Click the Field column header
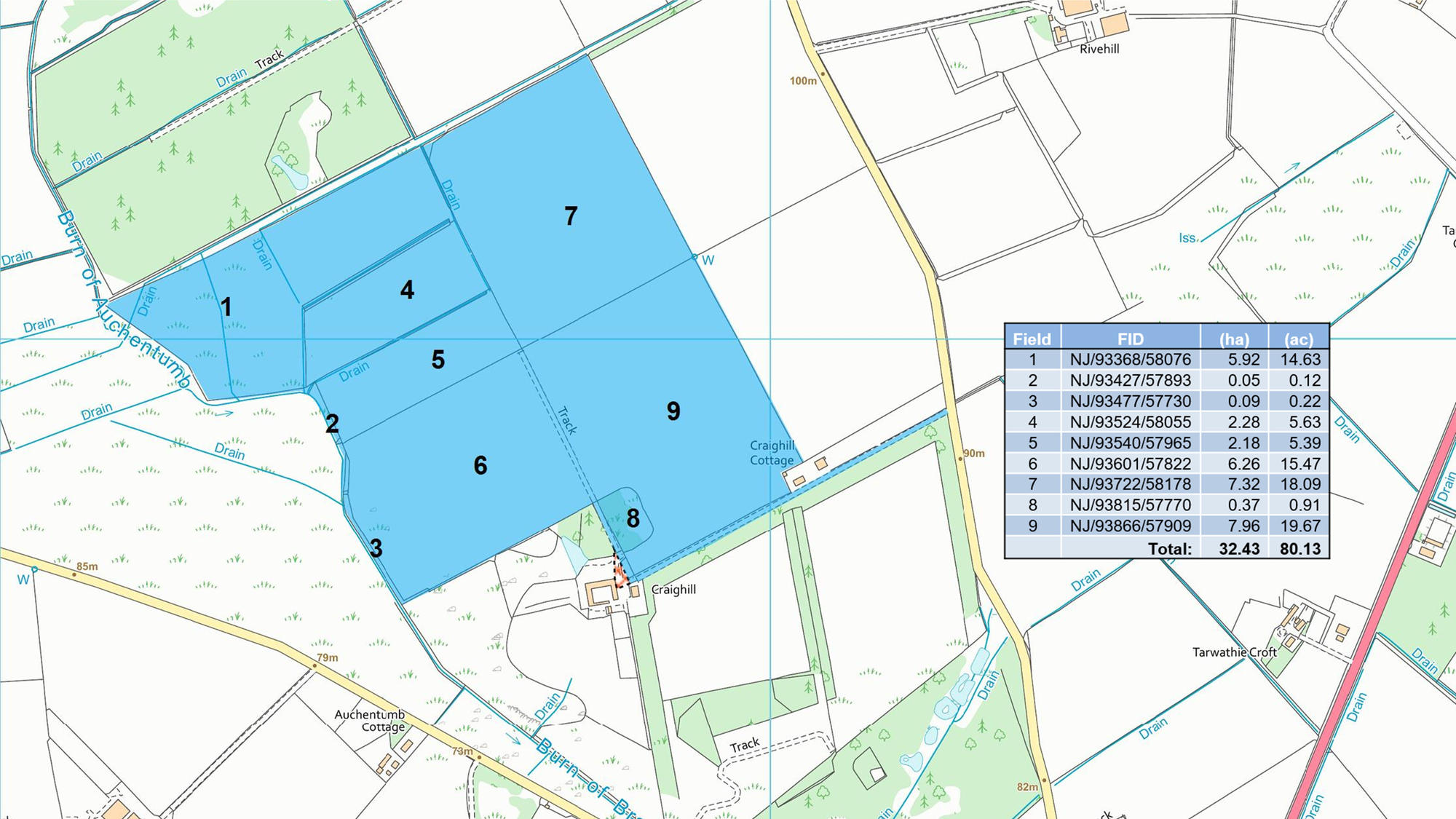Screen dimensions: 1456x819 coord(1032,339)
